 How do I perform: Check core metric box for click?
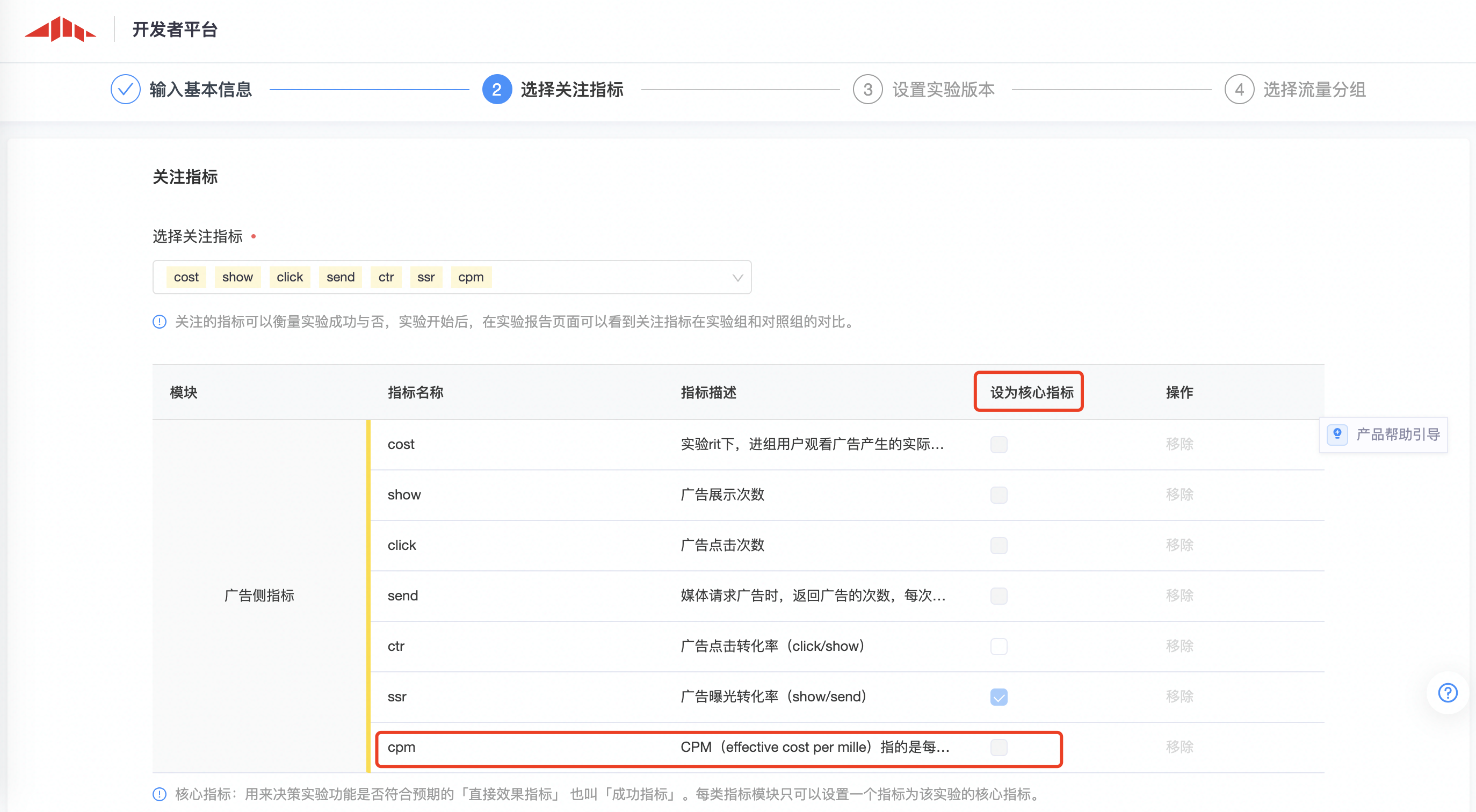999,546
